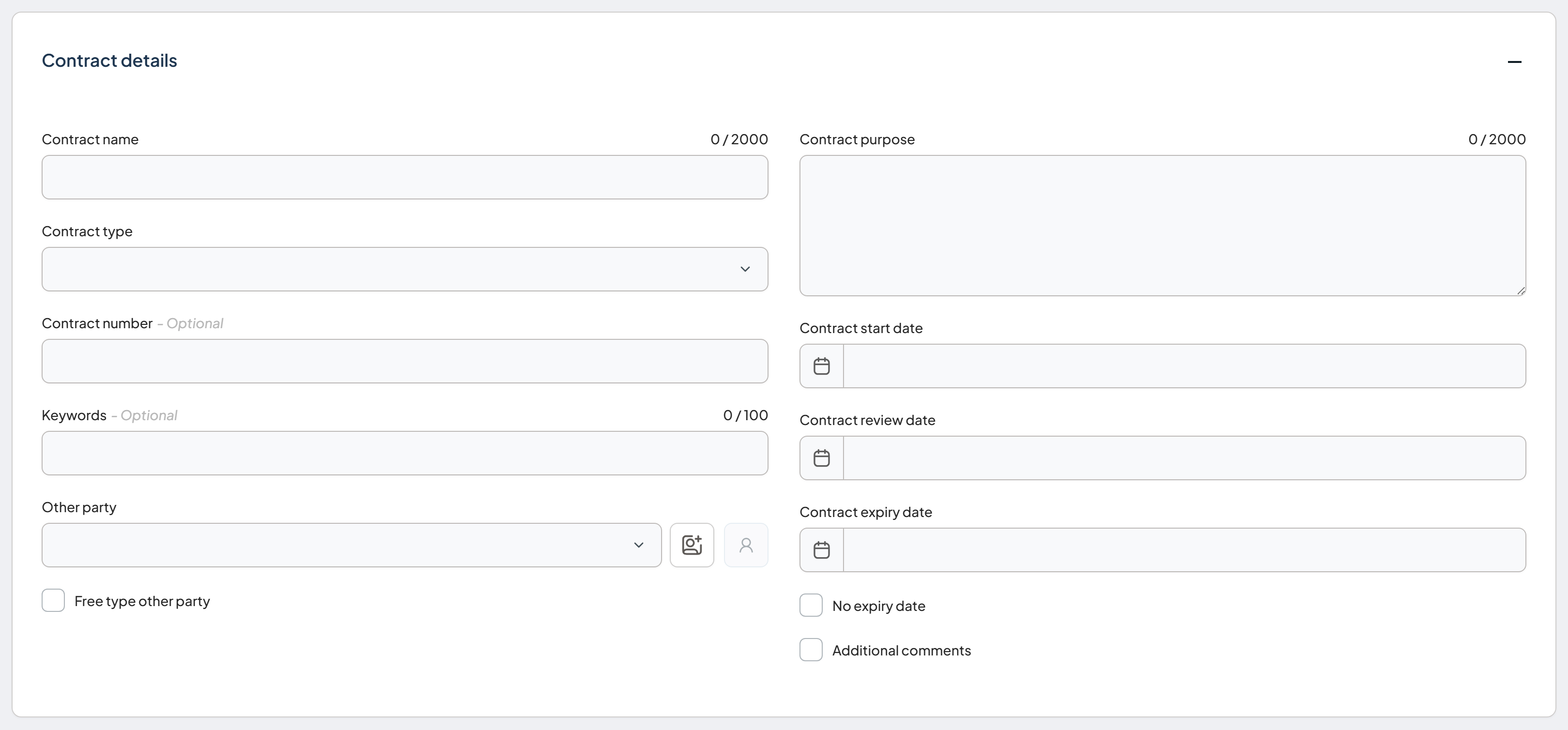Click the Contract purpose resize handle
Image resolution: width=1568 pixels, height=730 pixels.
pyautogui.click(x=1521, y=291)
